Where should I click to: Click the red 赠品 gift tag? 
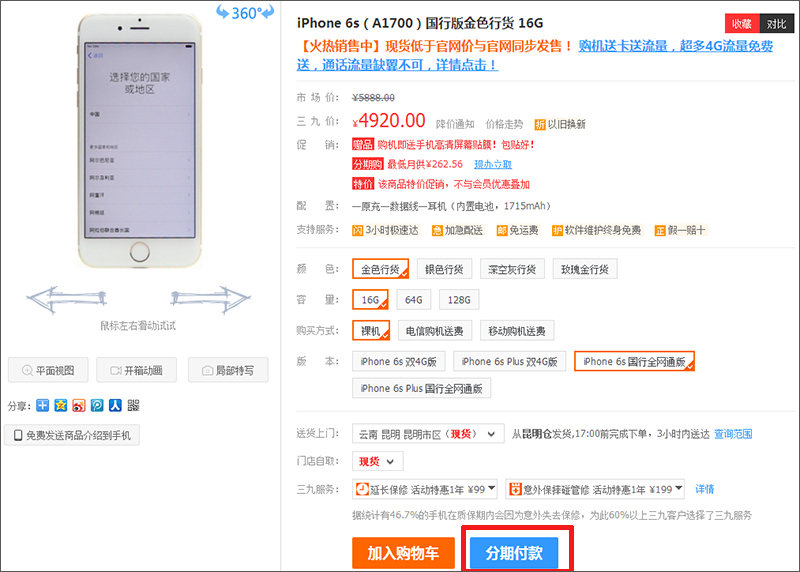363,144
